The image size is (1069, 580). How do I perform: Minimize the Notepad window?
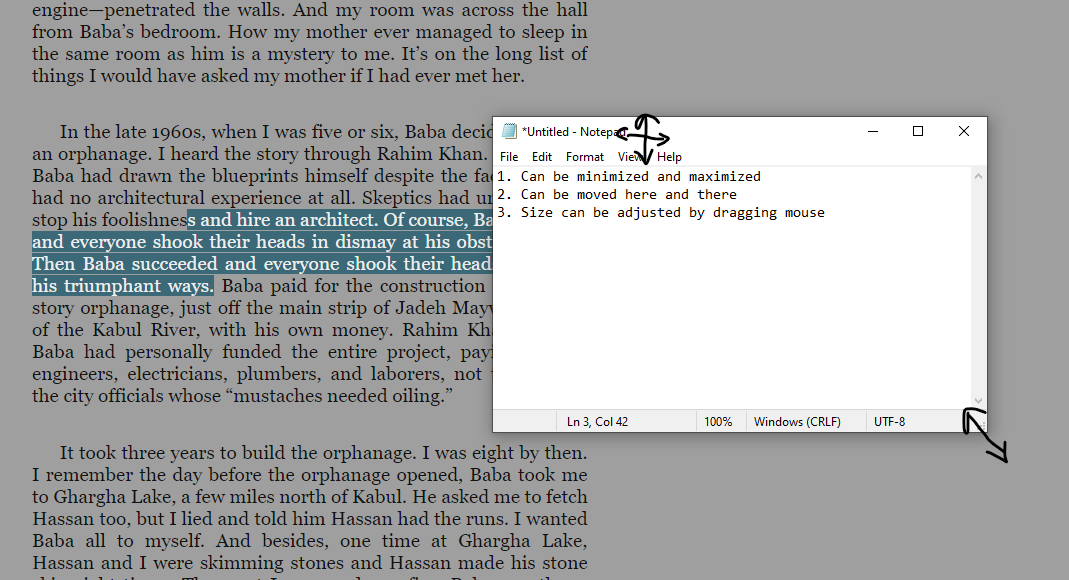[x=873, y=131]
